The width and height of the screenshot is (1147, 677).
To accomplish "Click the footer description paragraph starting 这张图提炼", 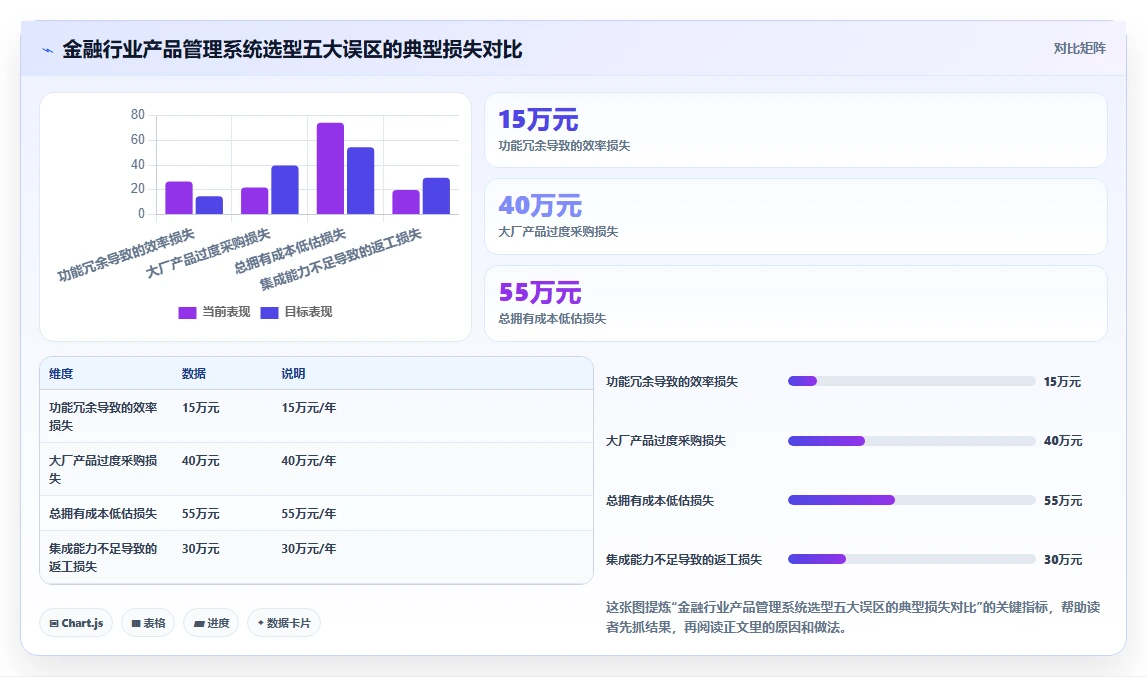I will [853, 617].
